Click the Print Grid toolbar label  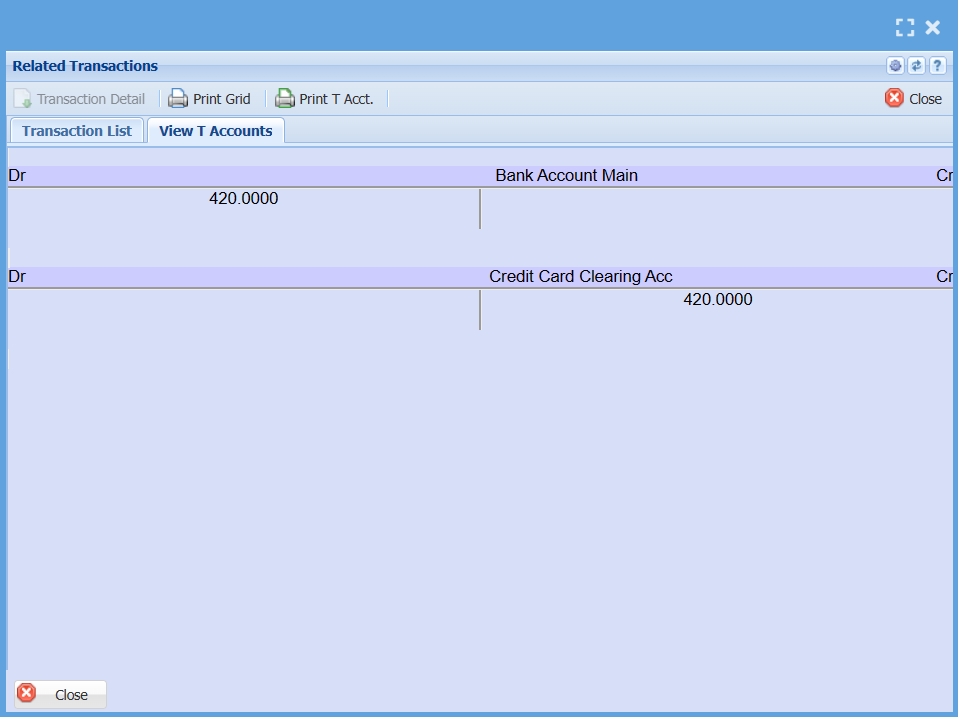click(x=221, y=99)
